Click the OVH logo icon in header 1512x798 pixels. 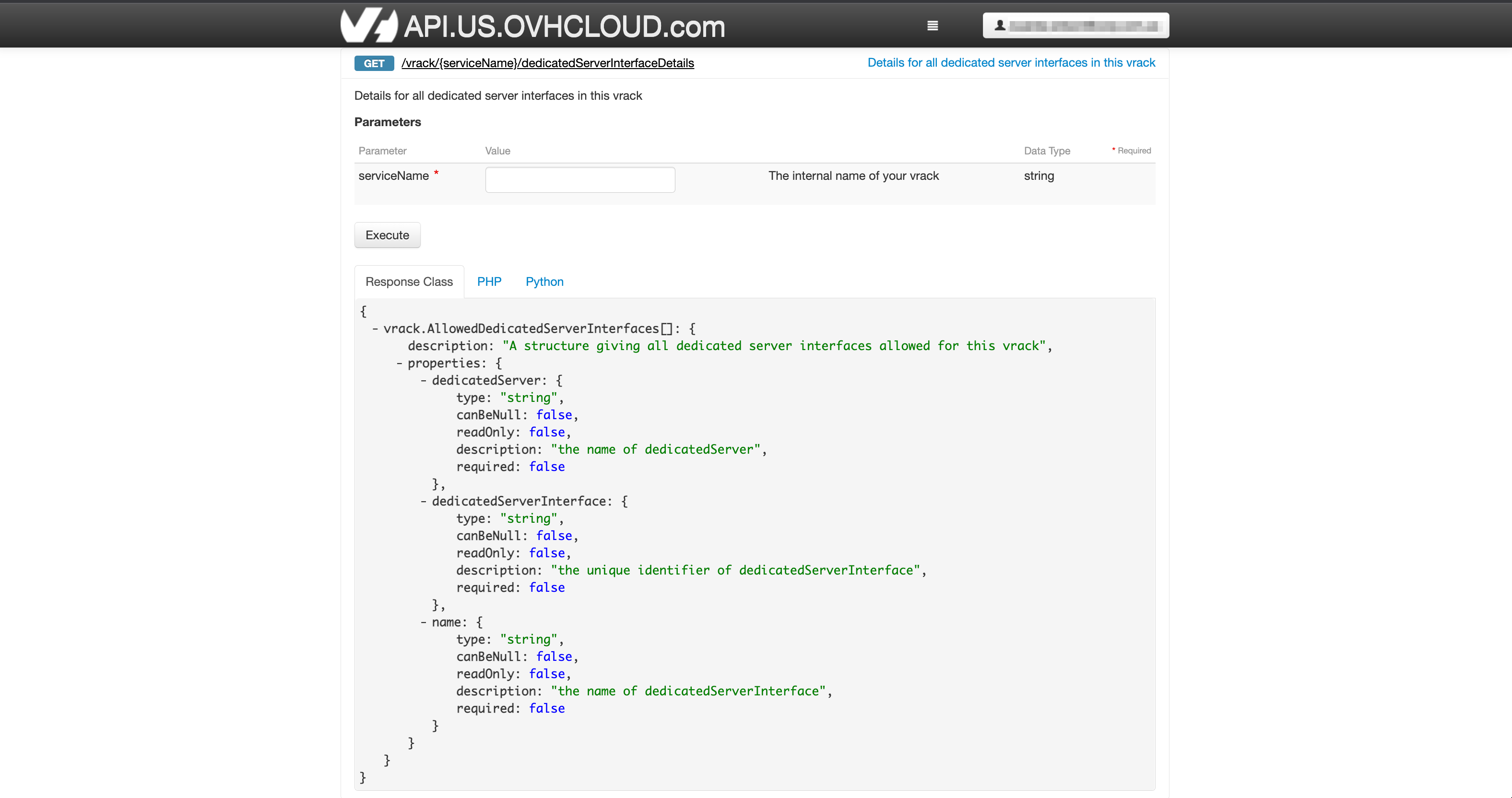369,25
